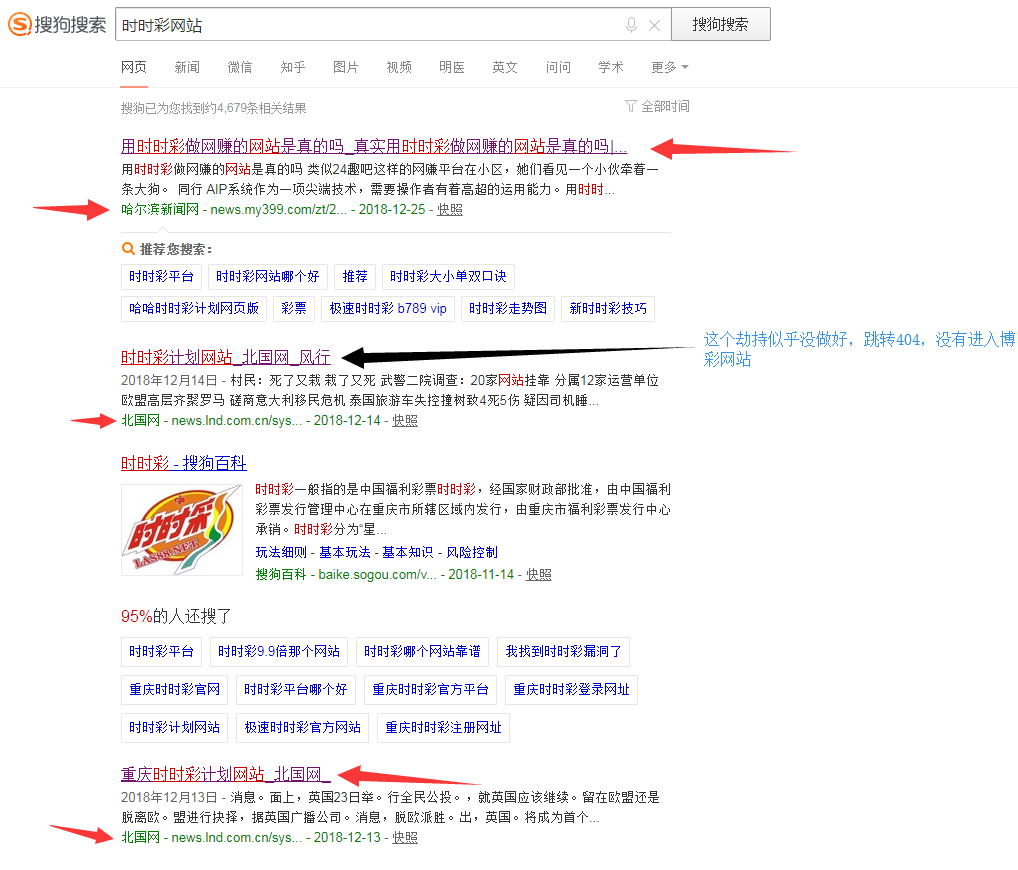Screen dimensions: 1018x870
Task: Click related search 重庆时时彩官方平台
Action: coord(430,690)
